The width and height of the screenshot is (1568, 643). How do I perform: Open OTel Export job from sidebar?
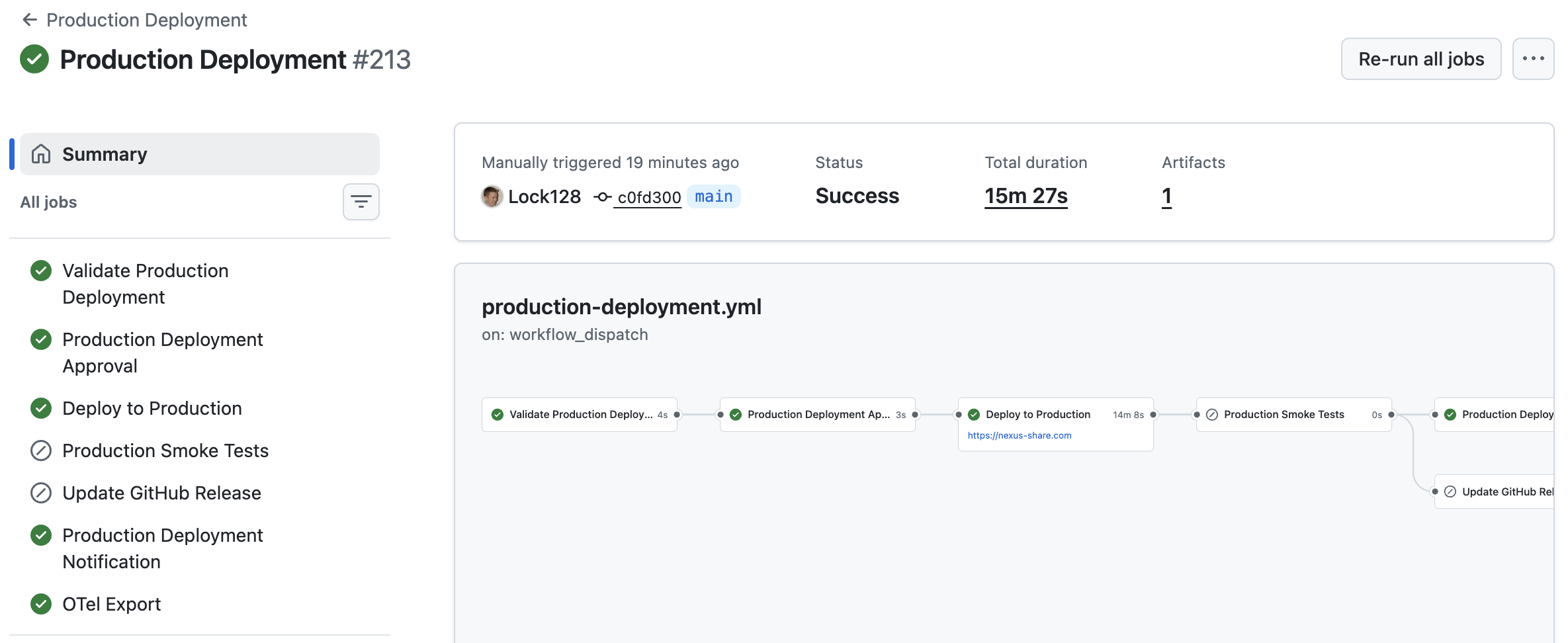111,604
